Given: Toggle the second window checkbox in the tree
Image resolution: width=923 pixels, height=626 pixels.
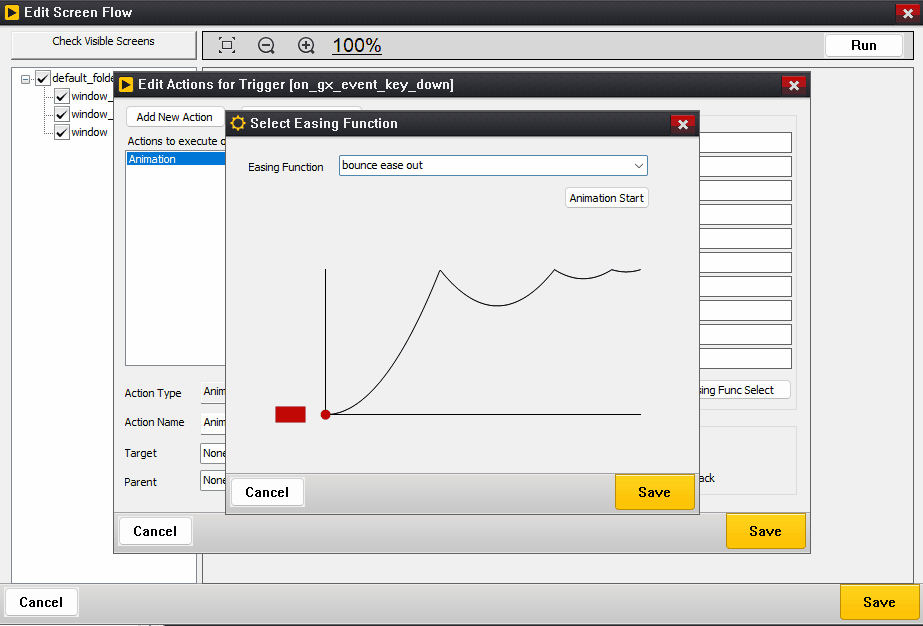Looking at the screenshot, I should pos(62,114).
